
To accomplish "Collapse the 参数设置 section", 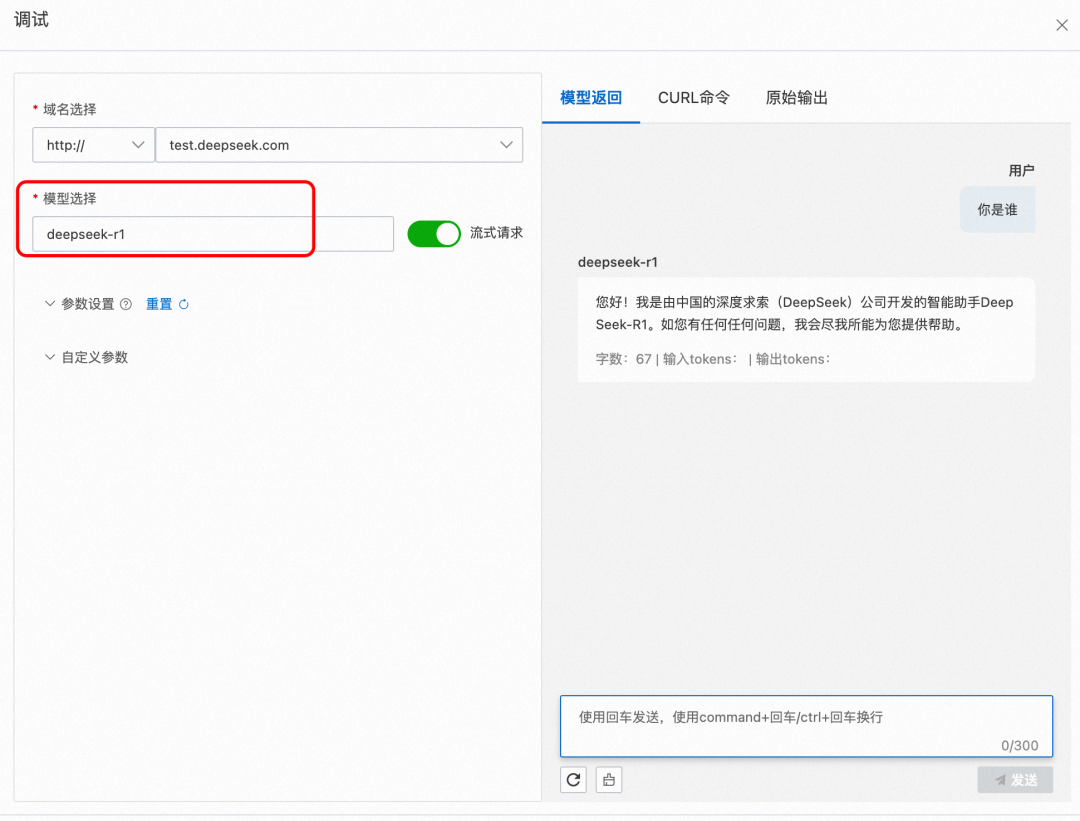I will pyautogui.click(x=50, y=304).
